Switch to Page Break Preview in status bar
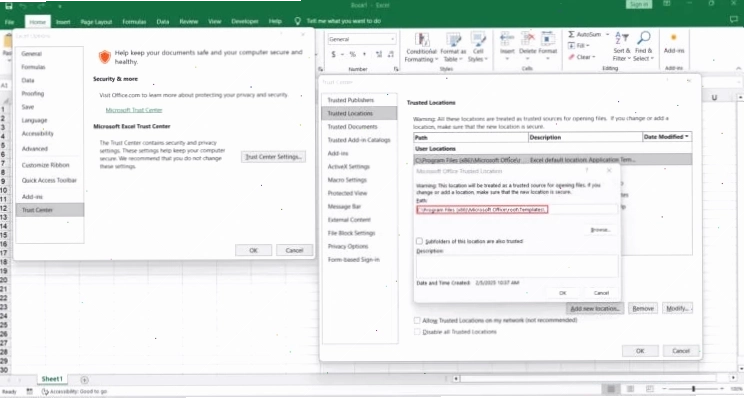The height and width of the screenshot is (399, 744). (x=650, y=389)
